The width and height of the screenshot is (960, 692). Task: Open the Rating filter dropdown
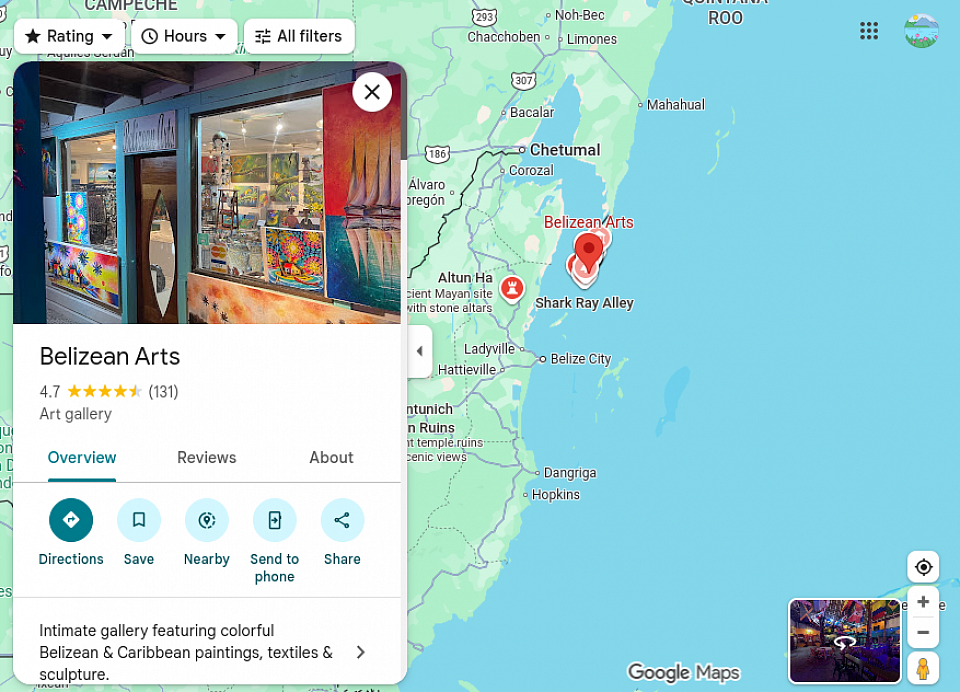[x=69, y=36]
